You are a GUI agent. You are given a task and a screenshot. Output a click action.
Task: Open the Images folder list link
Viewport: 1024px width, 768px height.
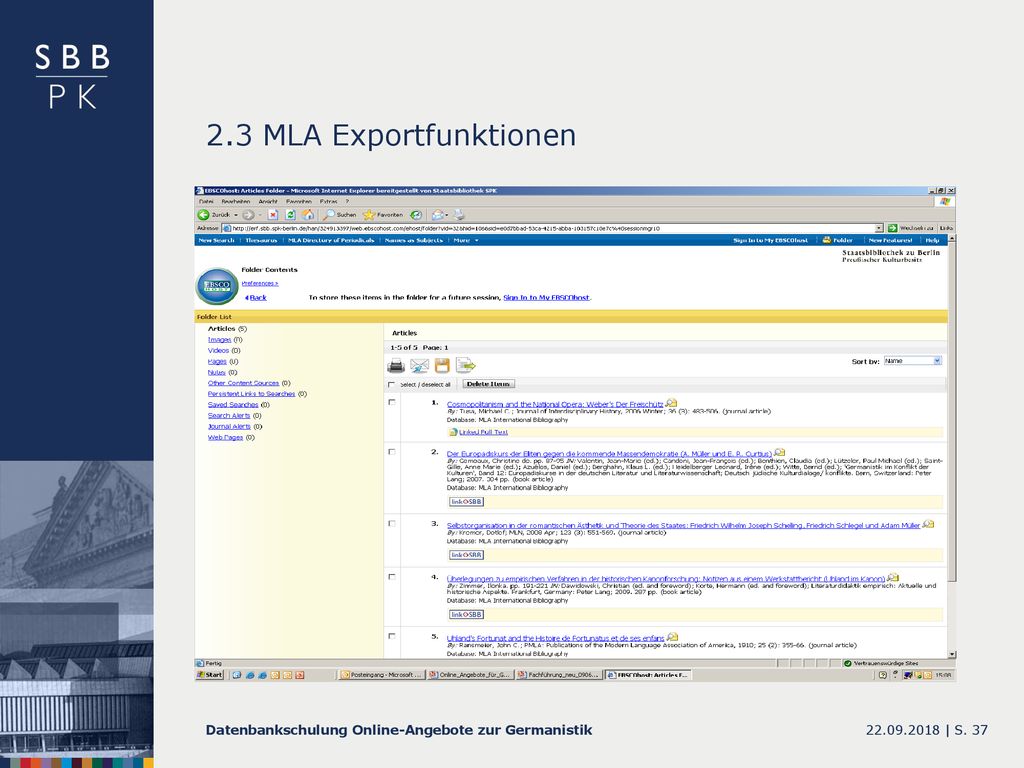219,340
